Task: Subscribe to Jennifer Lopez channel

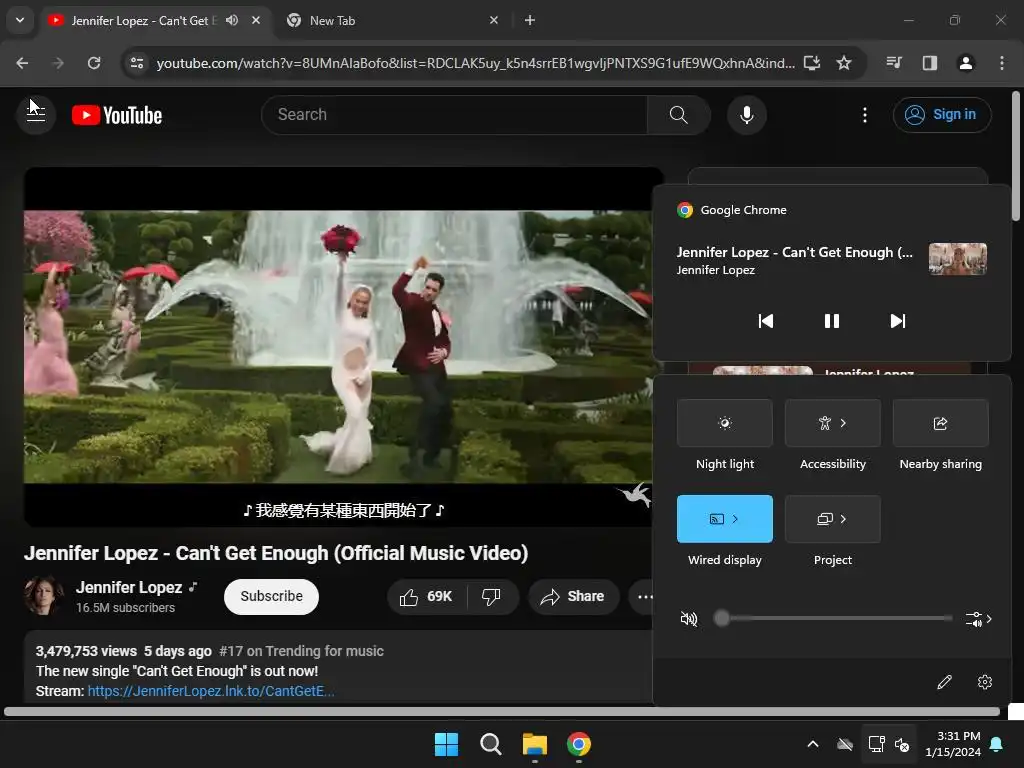Action: 271,596
